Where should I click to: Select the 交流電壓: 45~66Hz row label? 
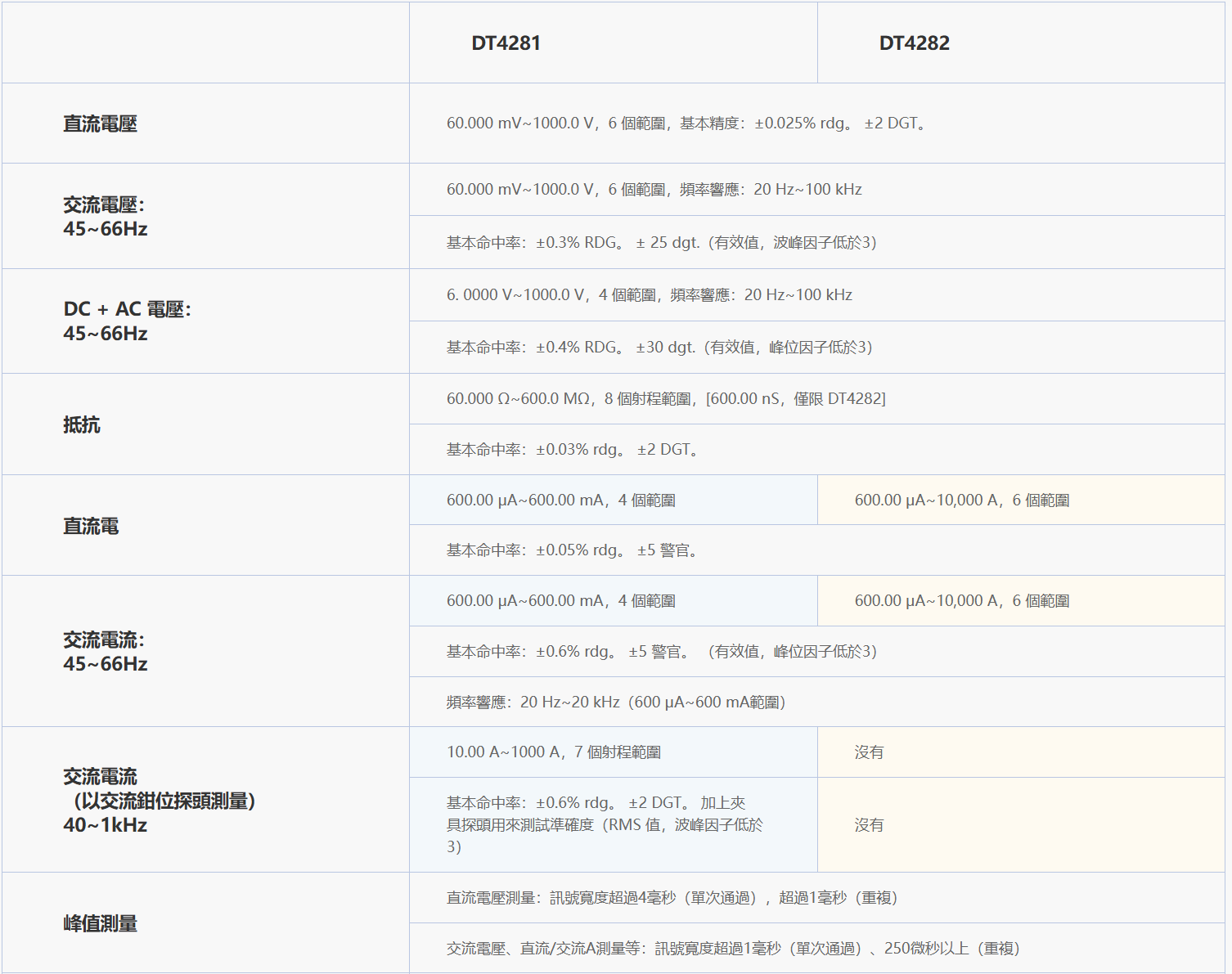(105, 217)
